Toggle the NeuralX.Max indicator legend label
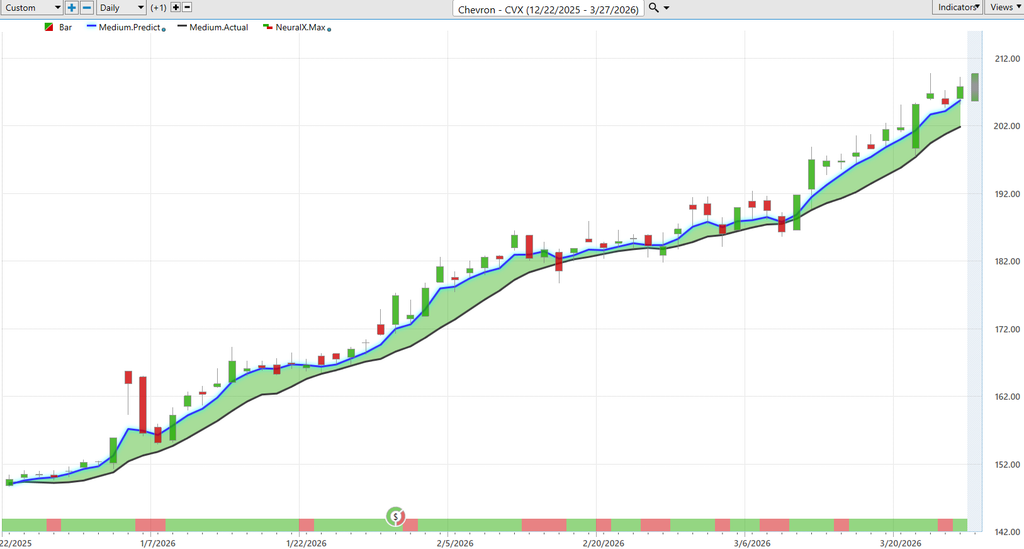The image size is (1024, 549). point(300,27)
